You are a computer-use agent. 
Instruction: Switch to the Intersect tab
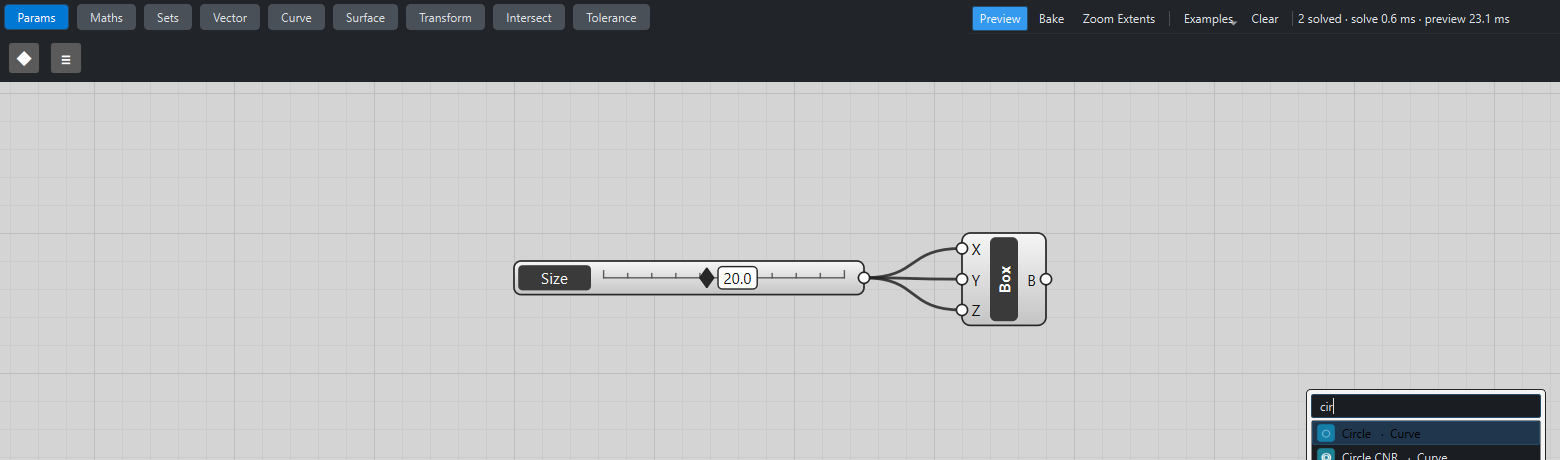coord(529,17)
